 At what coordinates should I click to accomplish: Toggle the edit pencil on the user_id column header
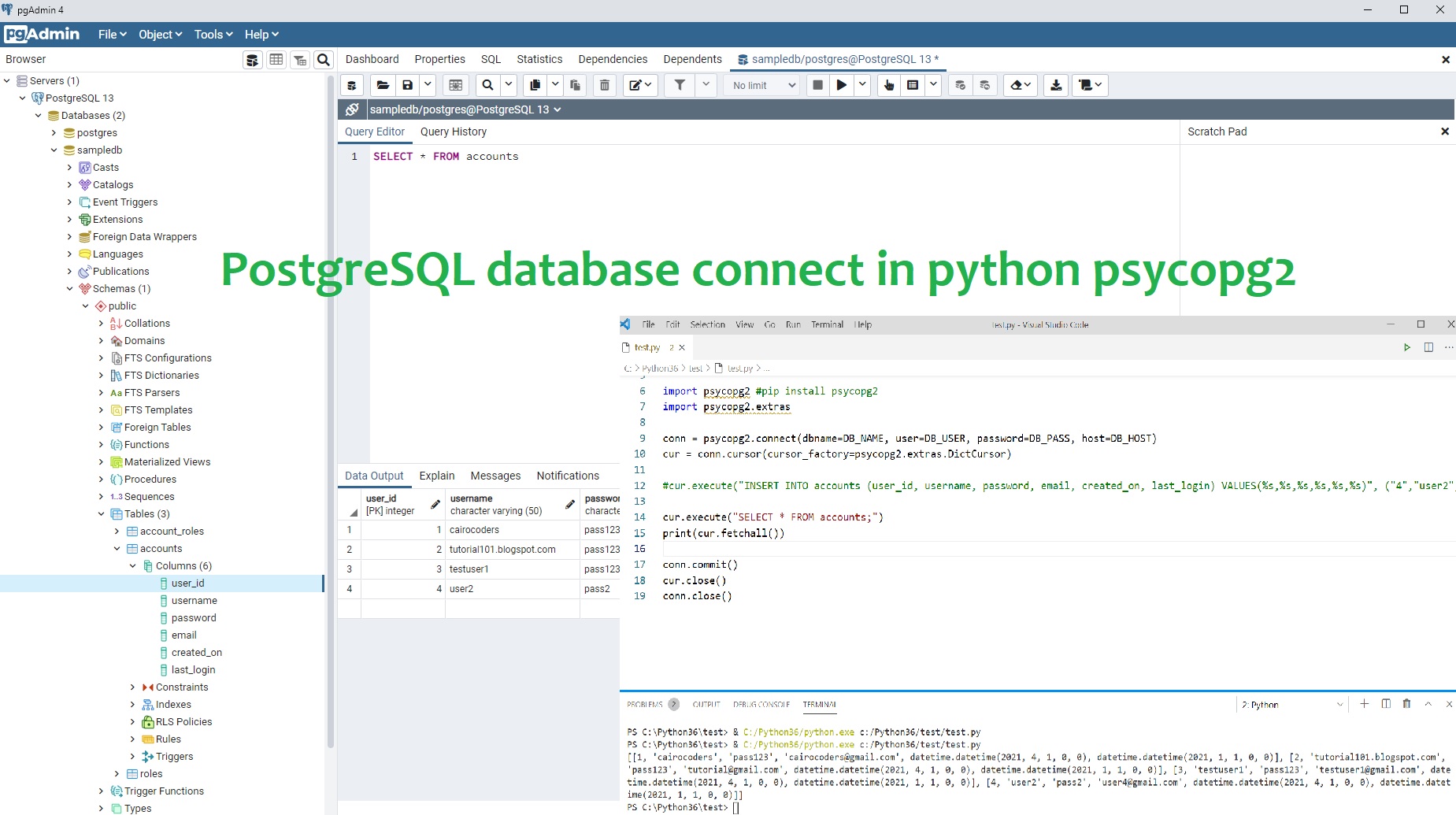click(435, 505)
